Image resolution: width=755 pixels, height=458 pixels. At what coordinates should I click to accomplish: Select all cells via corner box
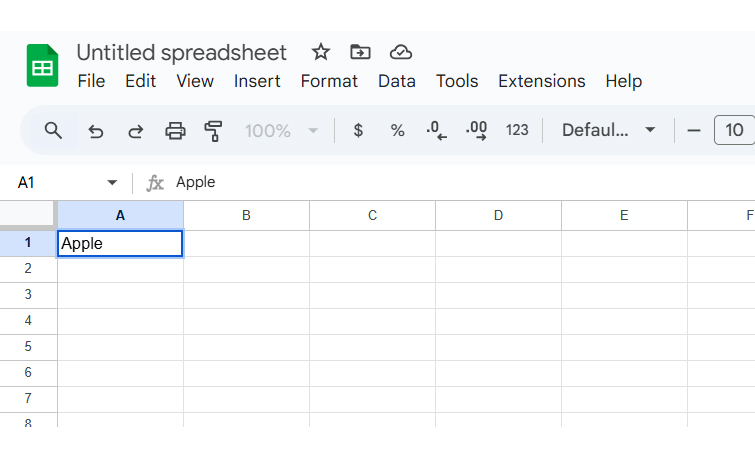coord(28,214)
